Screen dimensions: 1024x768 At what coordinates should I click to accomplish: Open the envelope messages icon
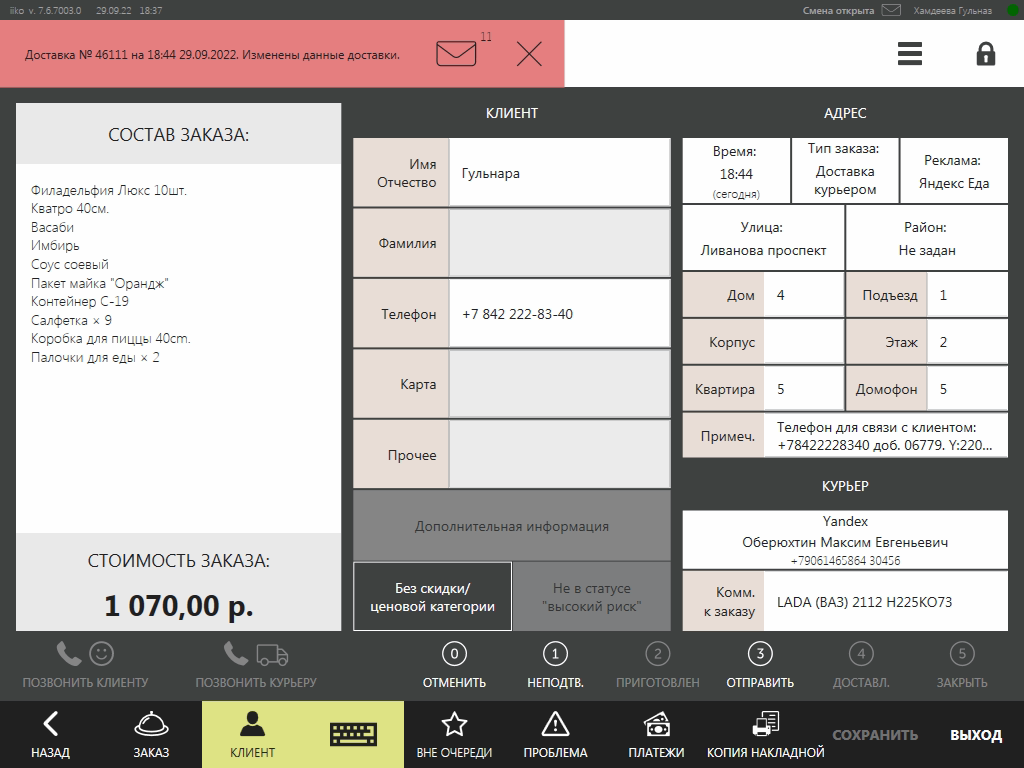[456, 53]
